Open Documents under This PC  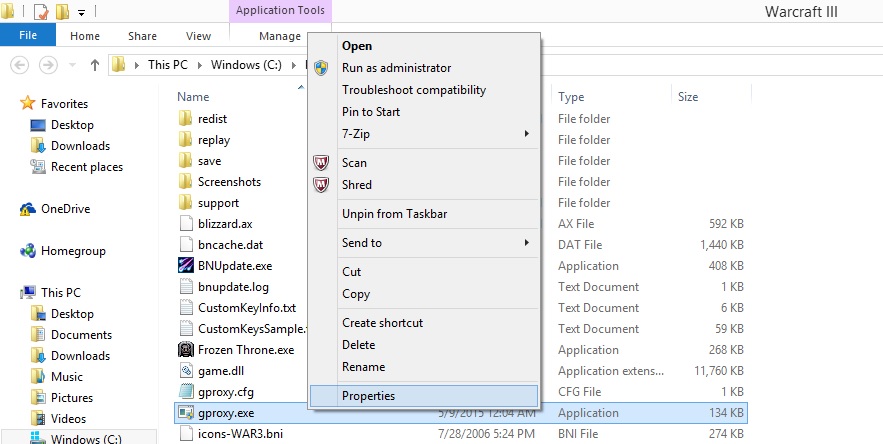point(81,335)
